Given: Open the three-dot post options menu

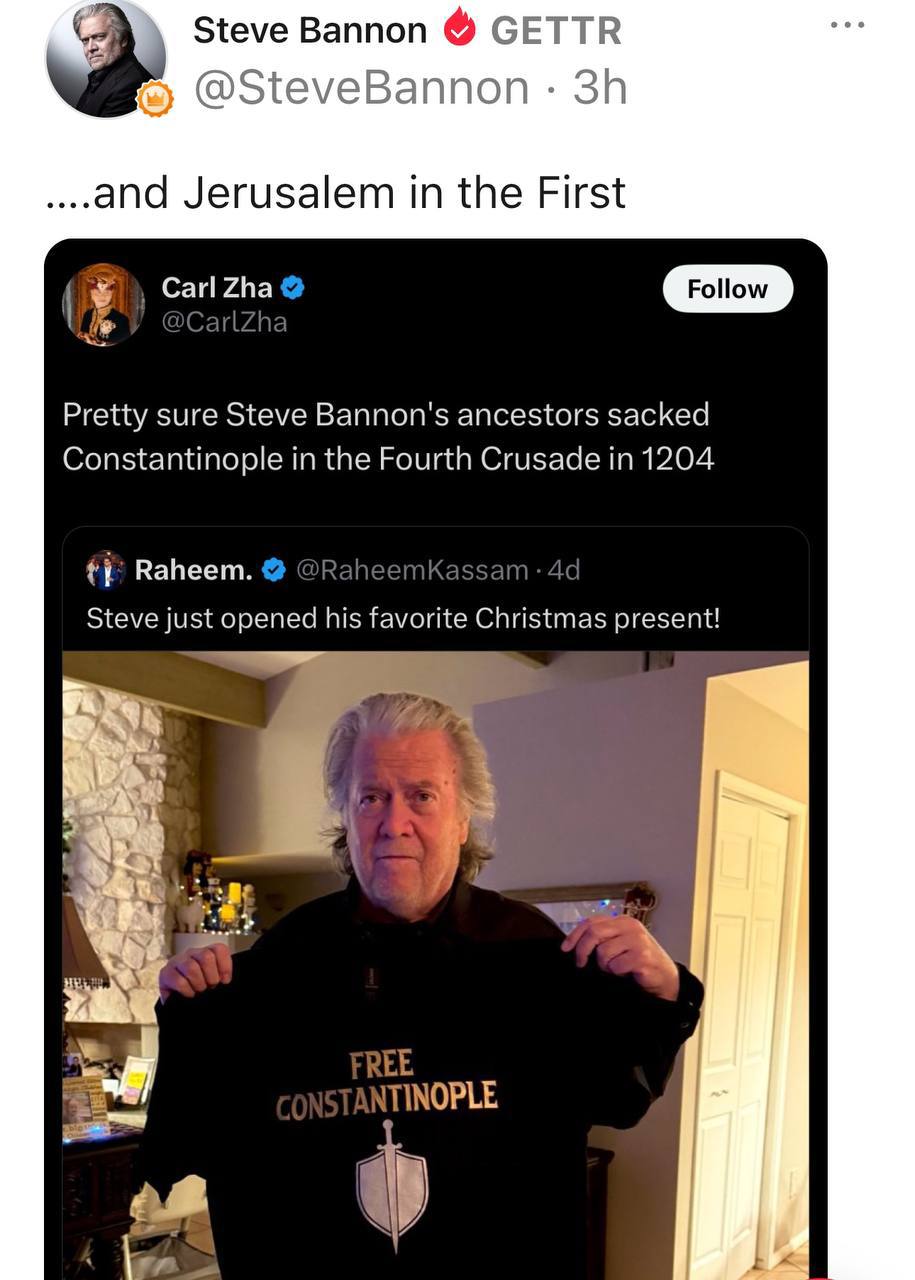Looking at the screenshot, I should 847,23.
